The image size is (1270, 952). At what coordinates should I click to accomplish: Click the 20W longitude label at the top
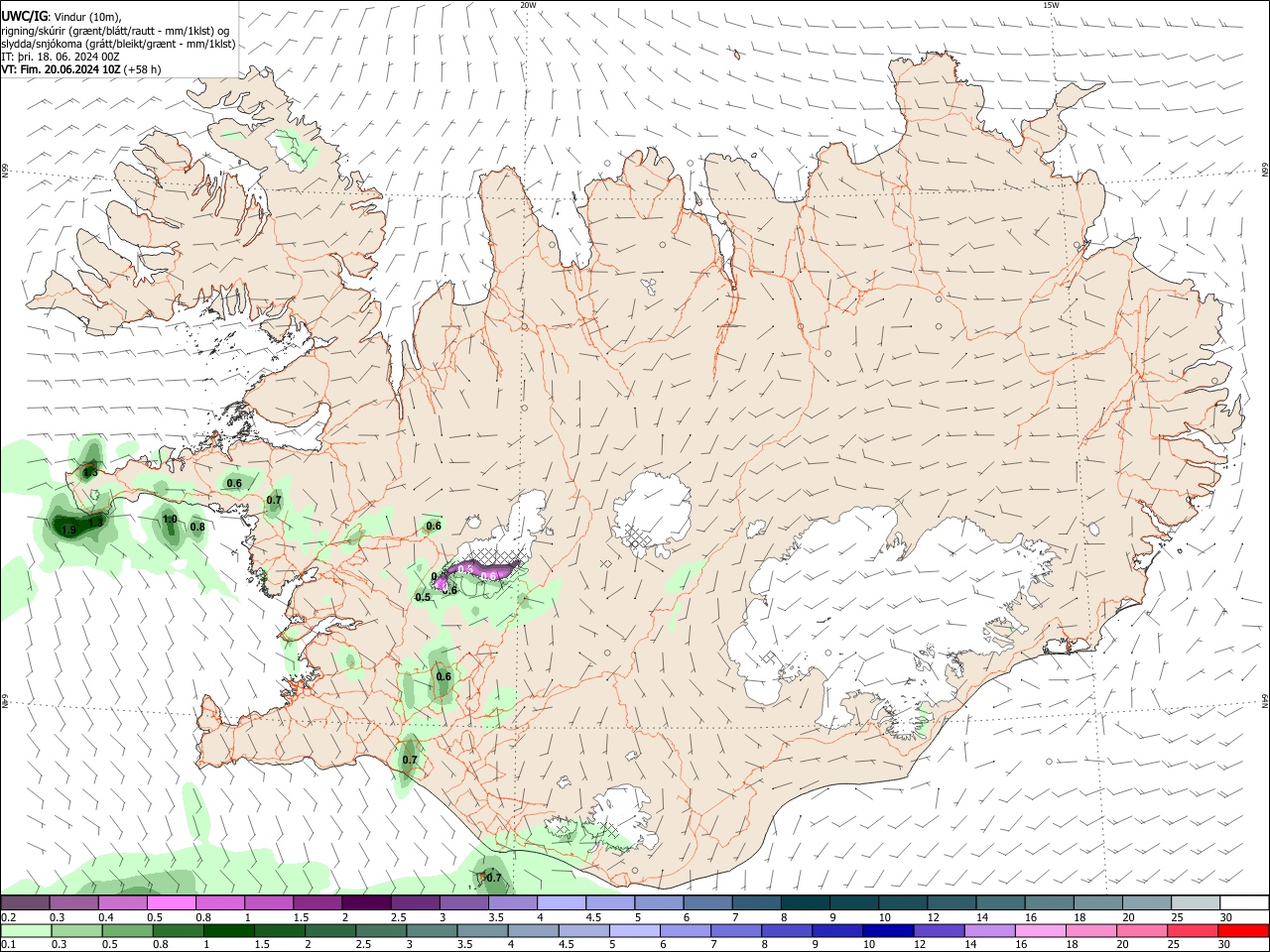tap(528, 5)
